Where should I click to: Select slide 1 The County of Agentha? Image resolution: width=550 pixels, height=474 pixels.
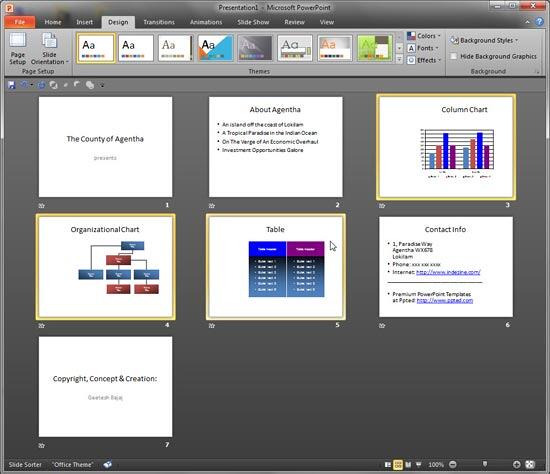coord(105,147)
